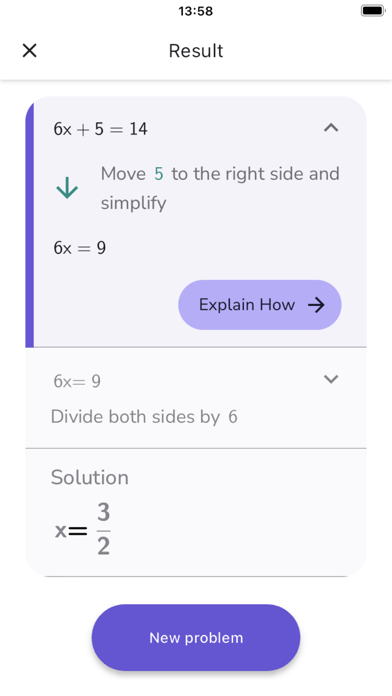Tap the fraction 3 over 2

coord(103,530)
